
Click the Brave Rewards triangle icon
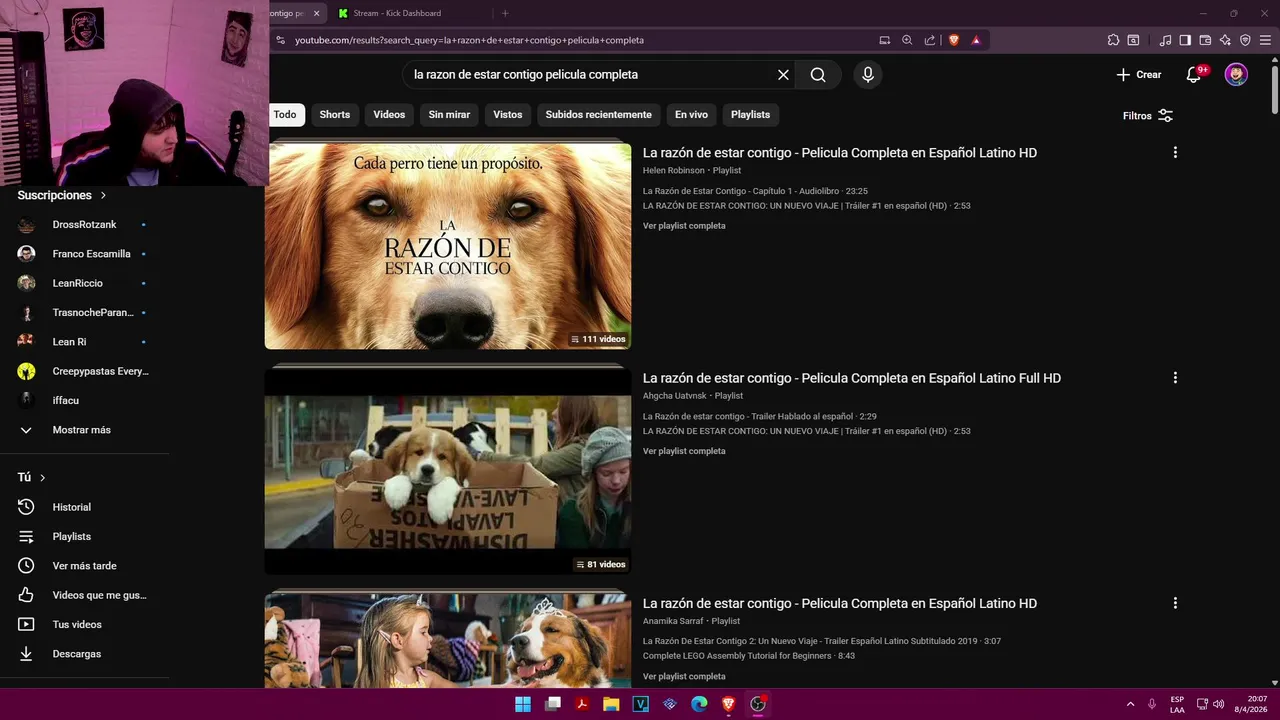click(x=976, y=40)
